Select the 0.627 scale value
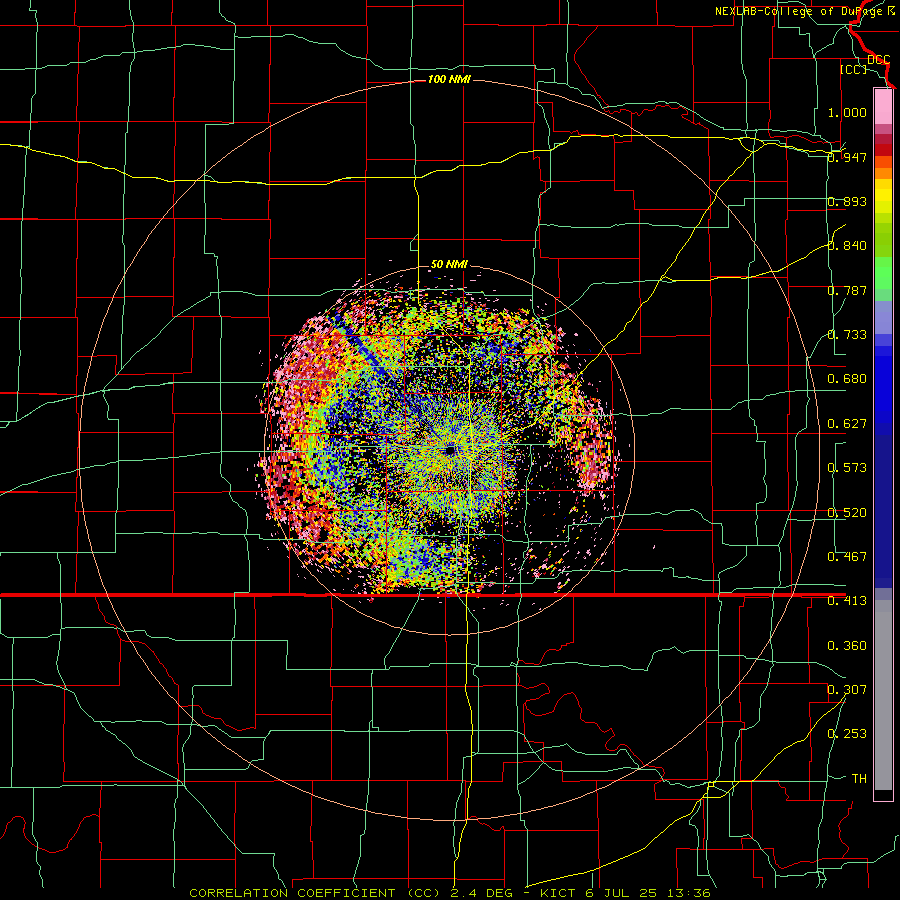 (847, 424)
